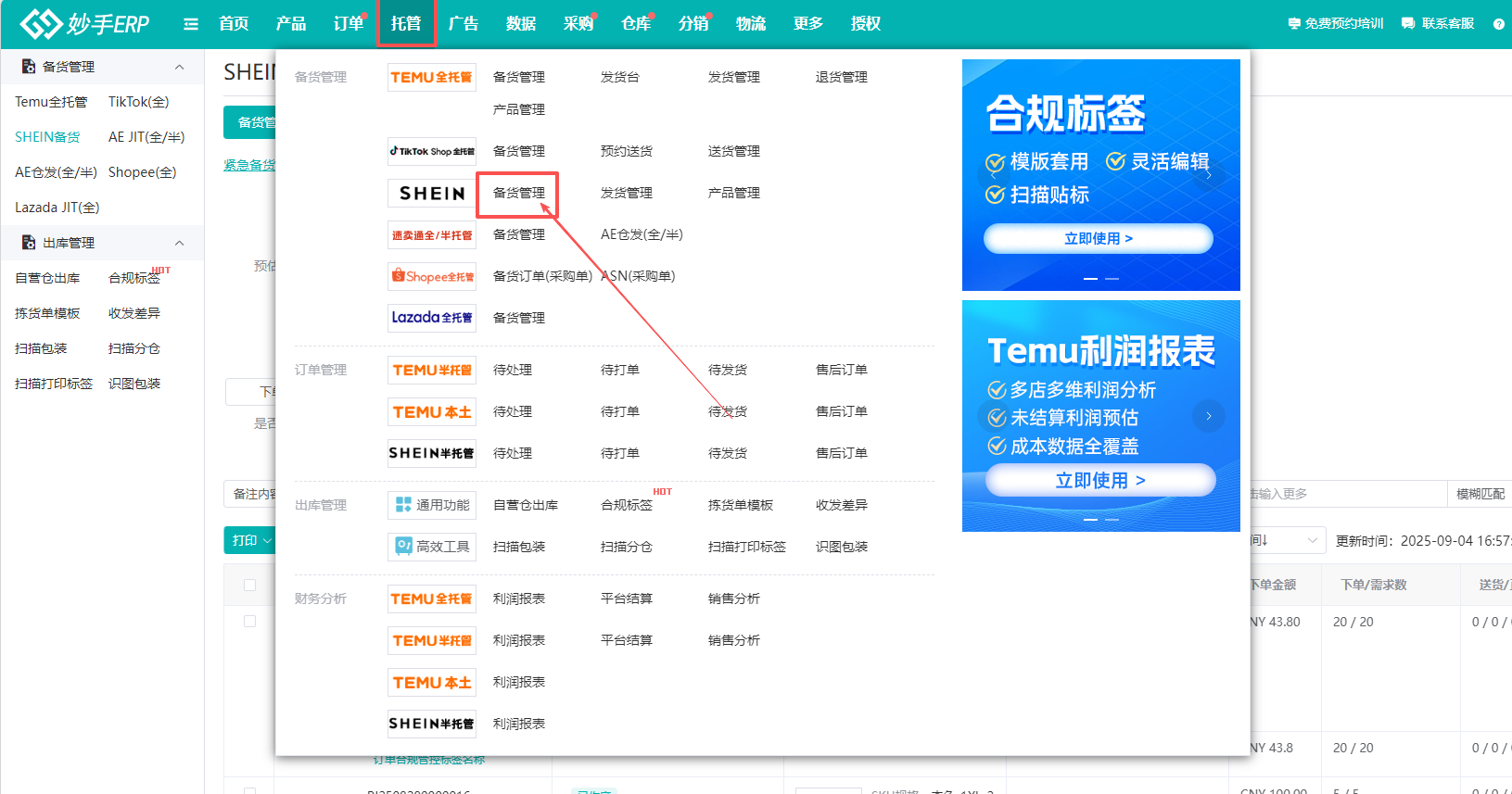
Task: Select Lazada JIT(全) in the sidebar
Action: click(x=57, y=208)
